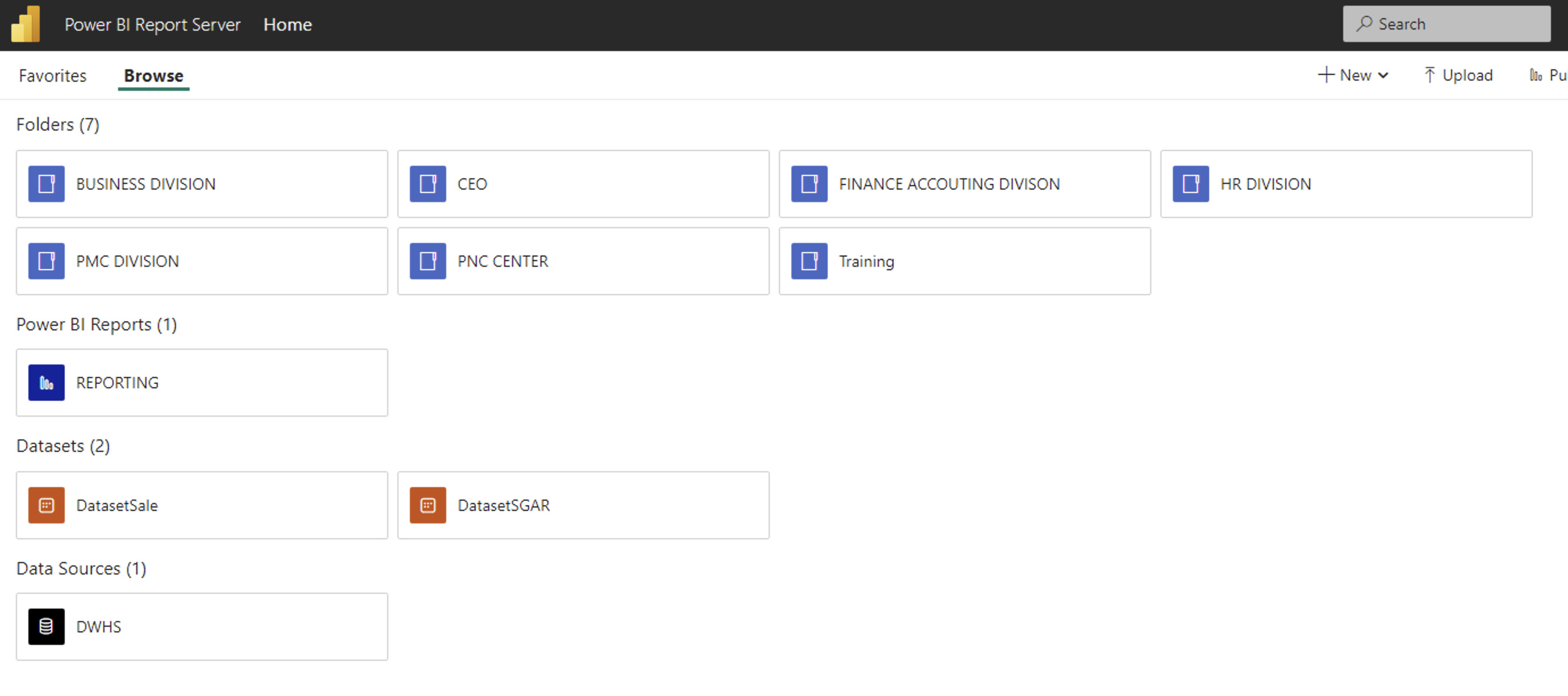The height and width of the screenshot is (696, 1568).
Task: Open the FINANCE ACCOUTING DIVISON name
Action: (x=949, y=184)
